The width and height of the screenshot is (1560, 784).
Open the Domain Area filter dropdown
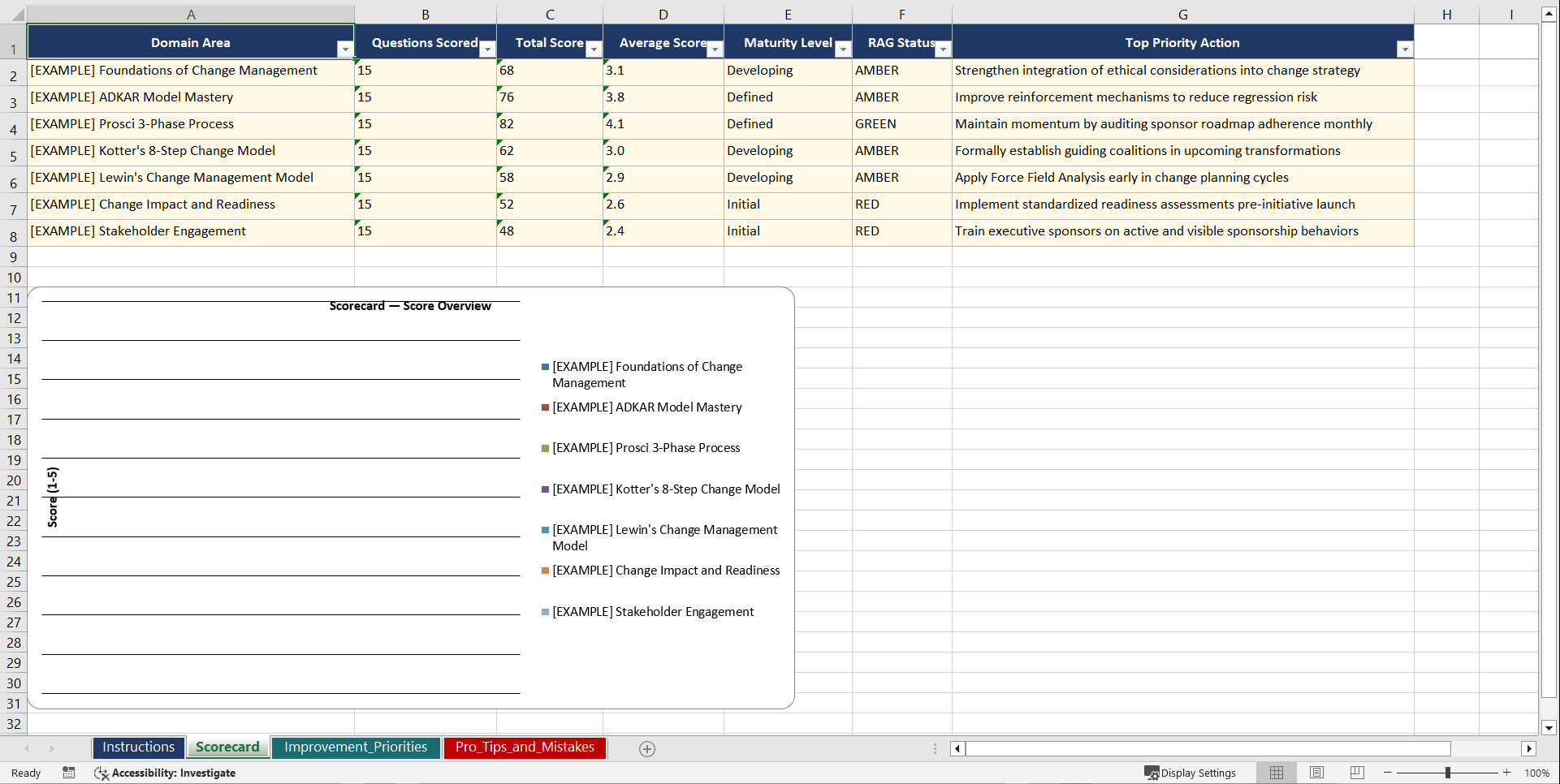coord(345,49)
